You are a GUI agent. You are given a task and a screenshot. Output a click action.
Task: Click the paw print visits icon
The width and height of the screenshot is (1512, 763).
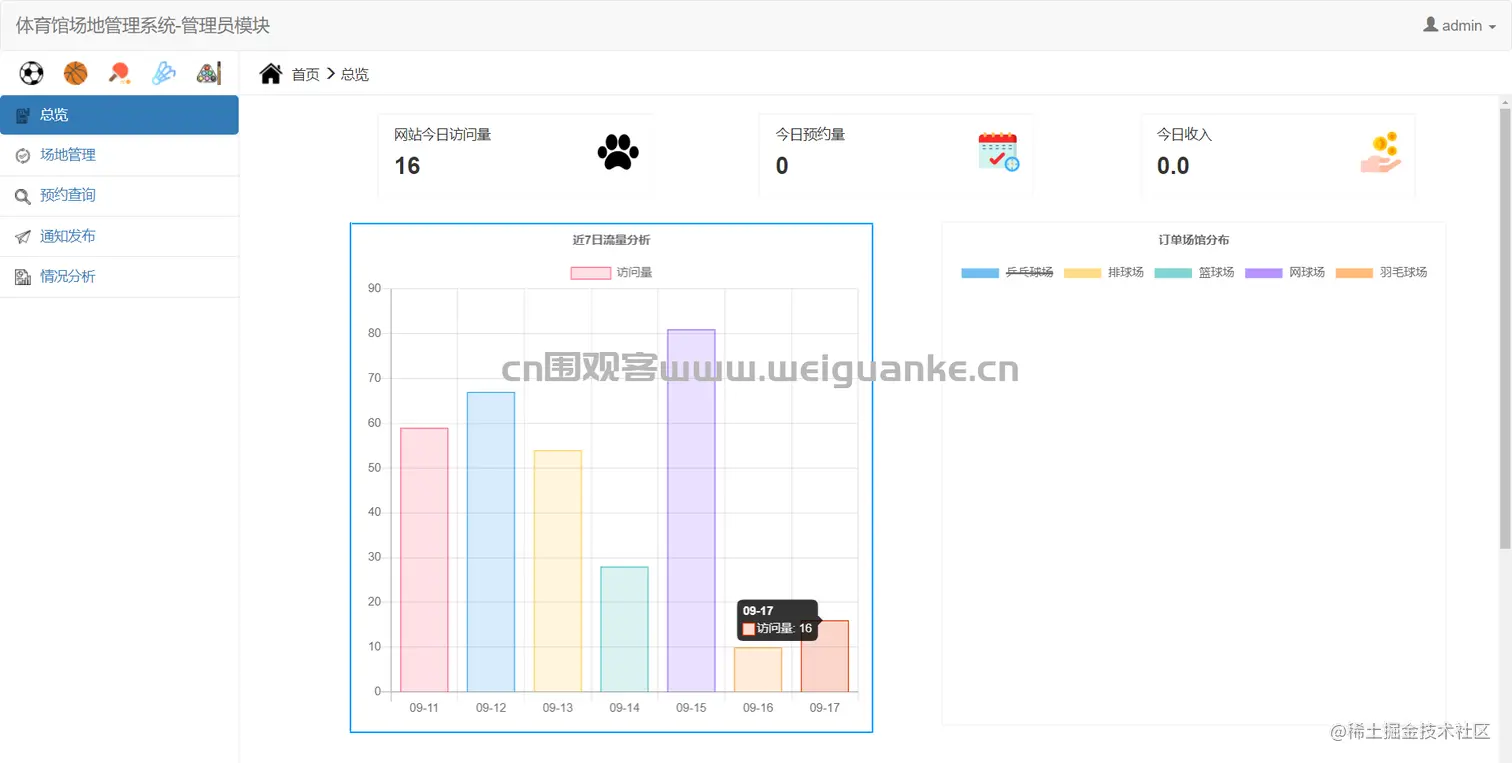(618, 152)
